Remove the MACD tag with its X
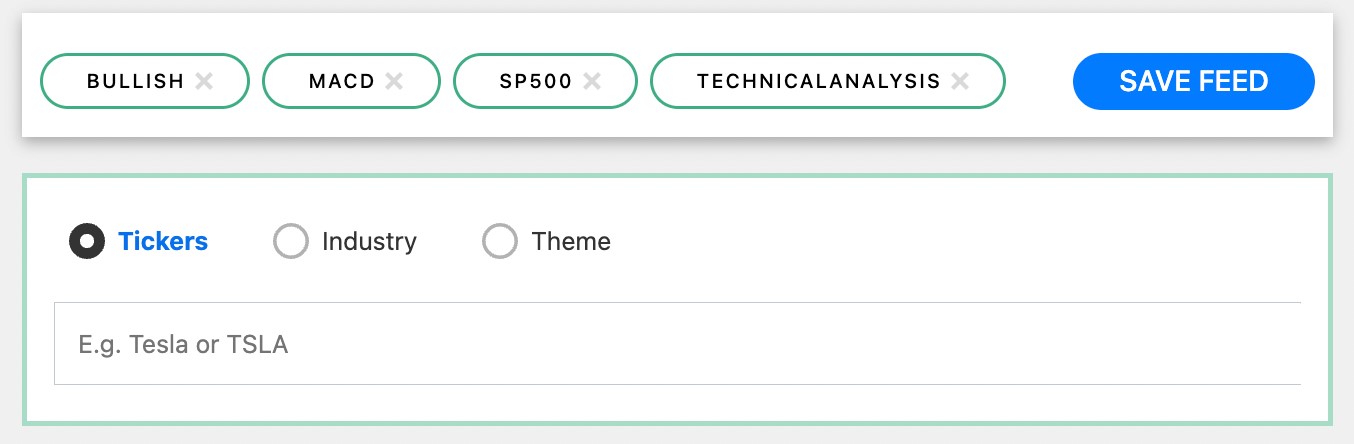This screenshot has width=1354, height=444. [394, 81]
